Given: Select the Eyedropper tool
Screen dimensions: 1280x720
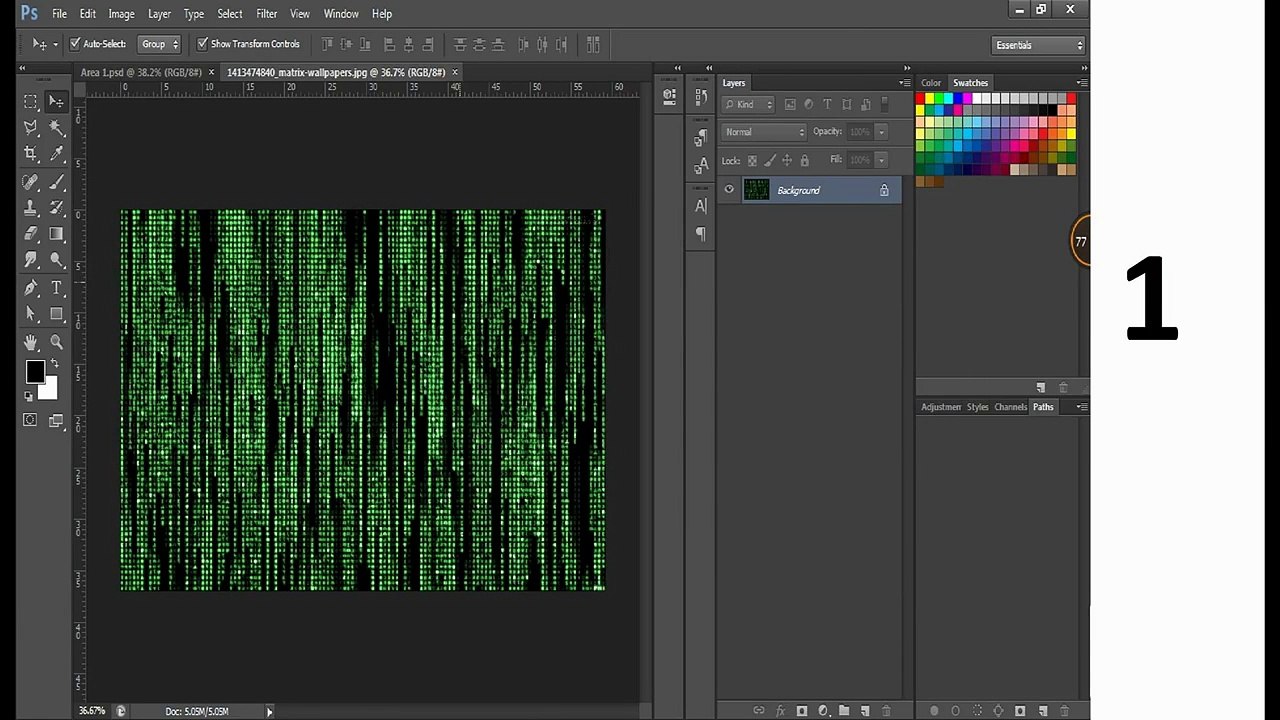Looking at the screenshot, I should (x=57, y=154).
